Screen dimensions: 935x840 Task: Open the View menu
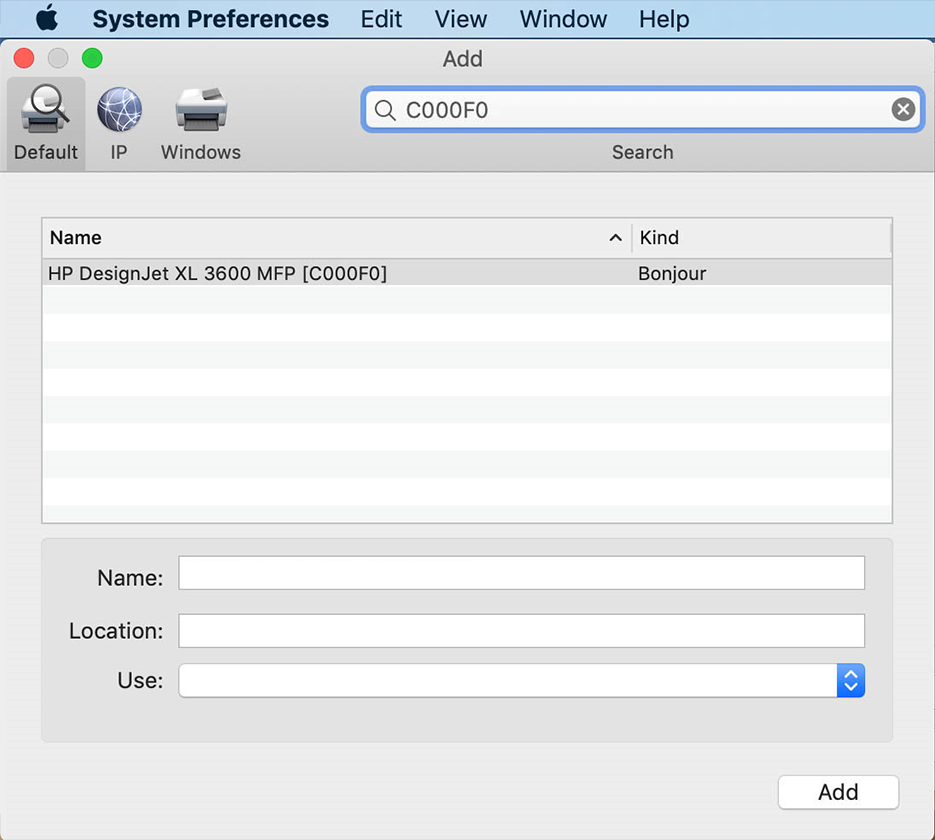click(460, 19)
